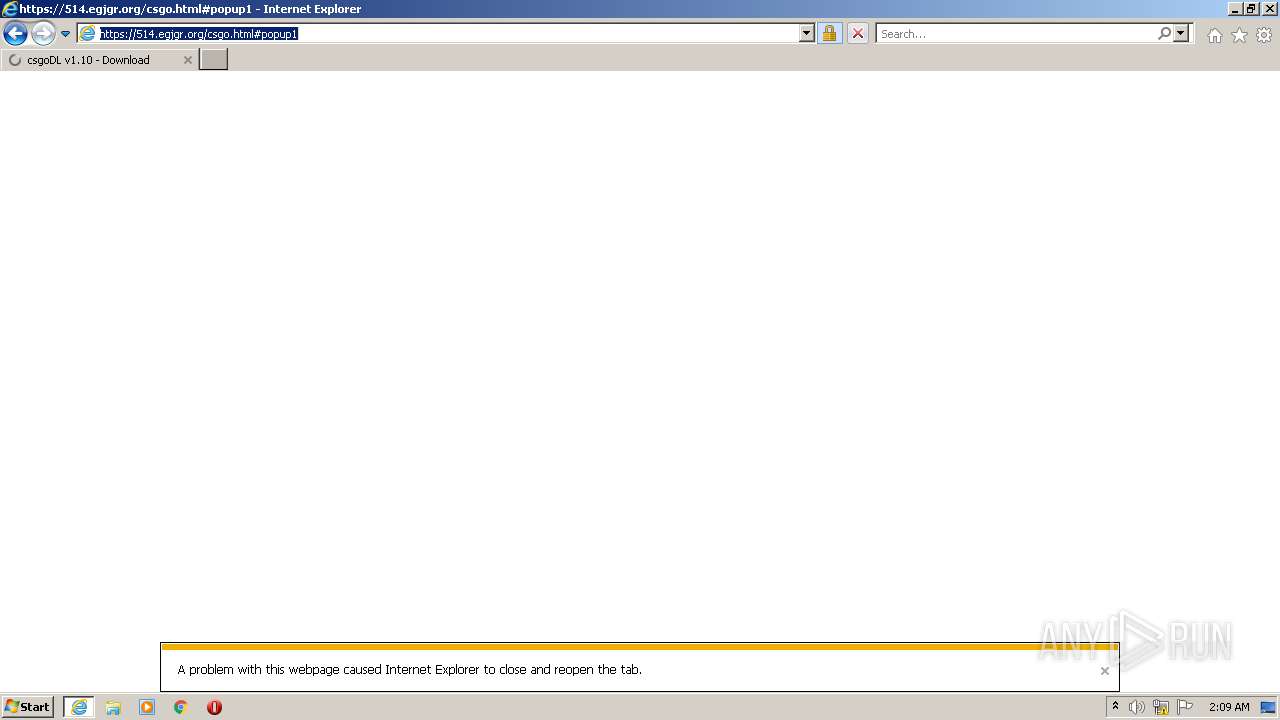This screenshot has width=1280, height=720.
Task: Focus the Search box field
Action: [1015, 34]
